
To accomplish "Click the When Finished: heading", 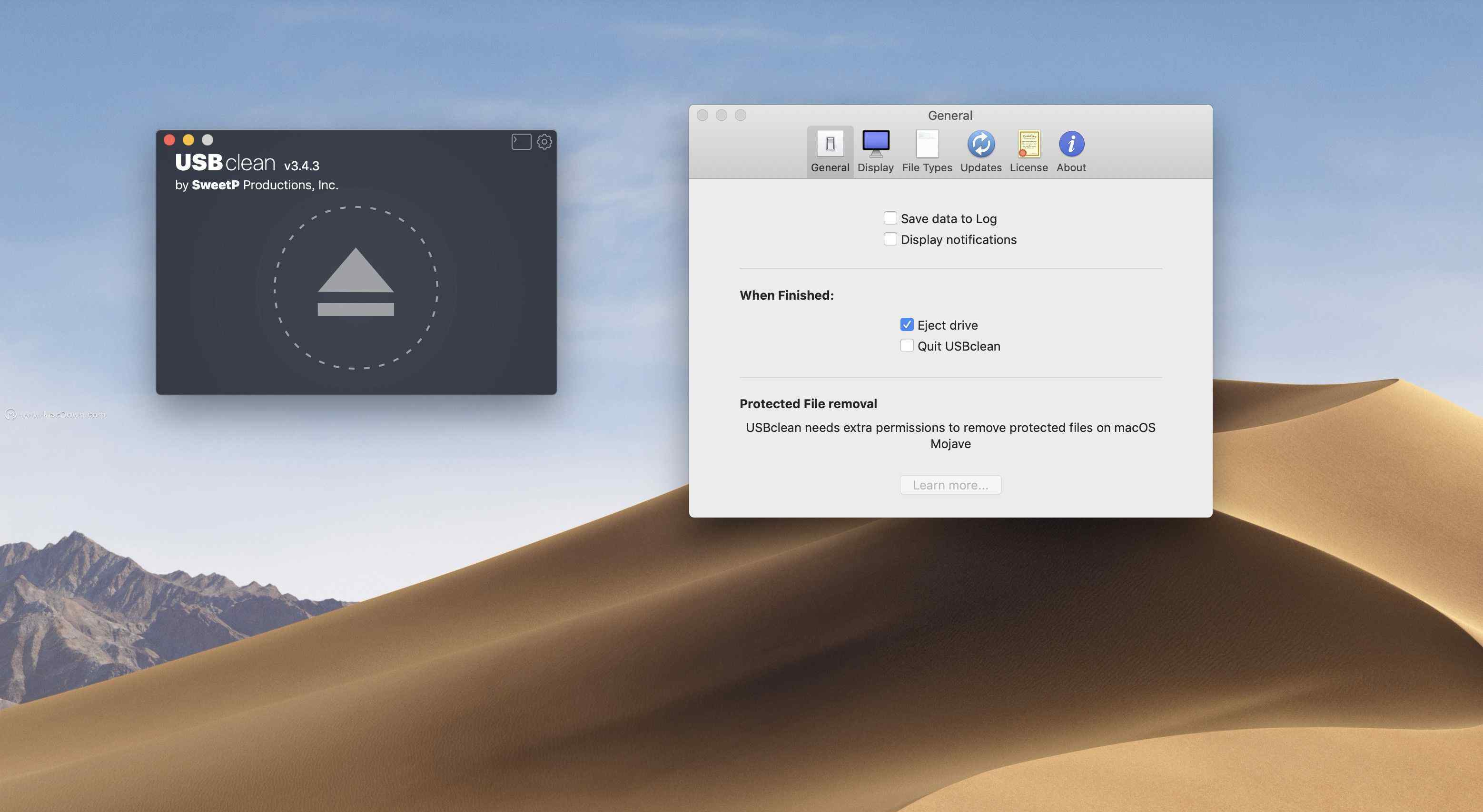I will point(786,295).
